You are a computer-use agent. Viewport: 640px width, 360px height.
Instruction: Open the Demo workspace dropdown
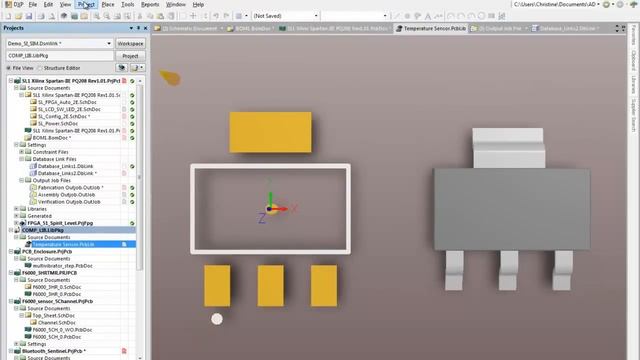(109, 43)
